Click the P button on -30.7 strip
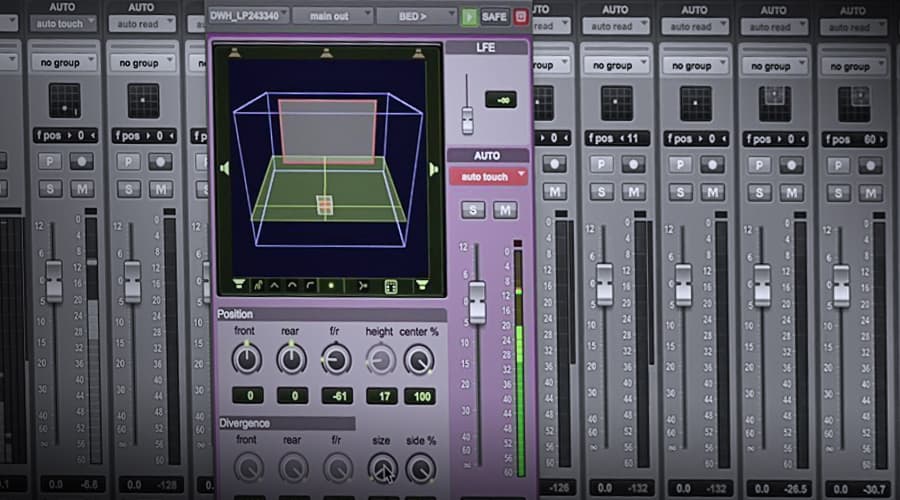The image size is (900, 500). pos(839,166)
